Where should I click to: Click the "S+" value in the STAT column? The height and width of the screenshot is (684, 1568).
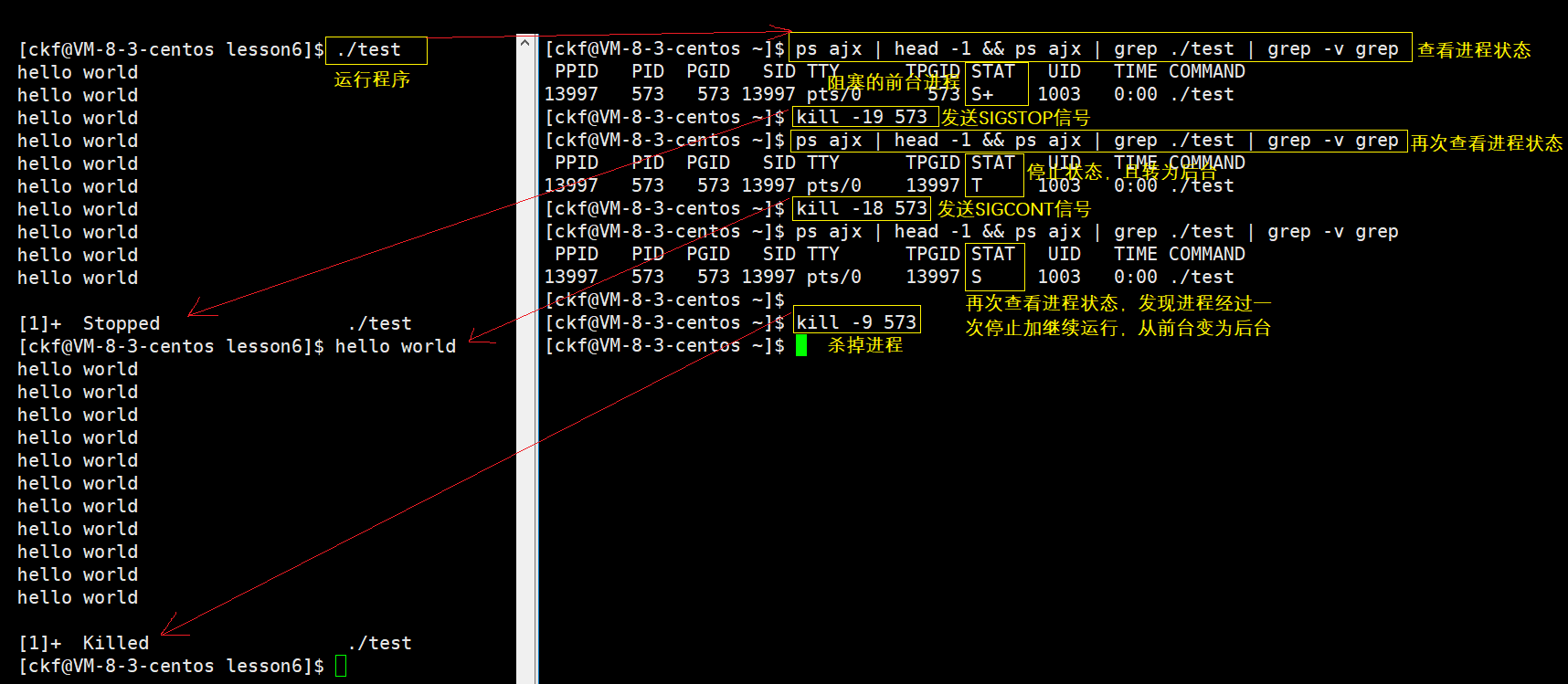pyautogui.click(x=982, y=94)
